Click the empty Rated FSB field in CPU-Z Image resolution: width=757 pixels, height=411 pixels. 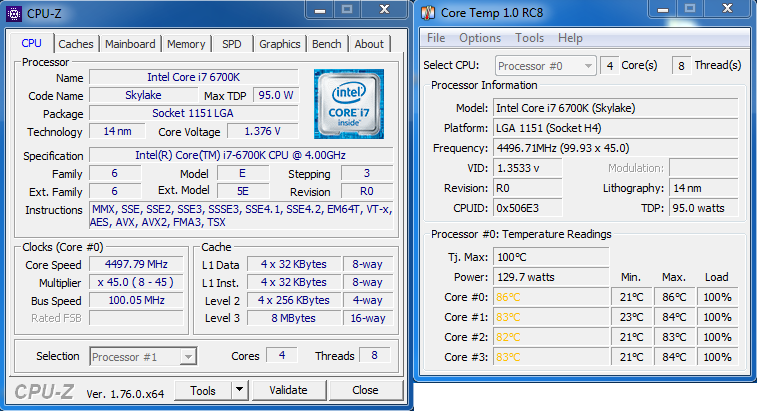coord(136,318)
